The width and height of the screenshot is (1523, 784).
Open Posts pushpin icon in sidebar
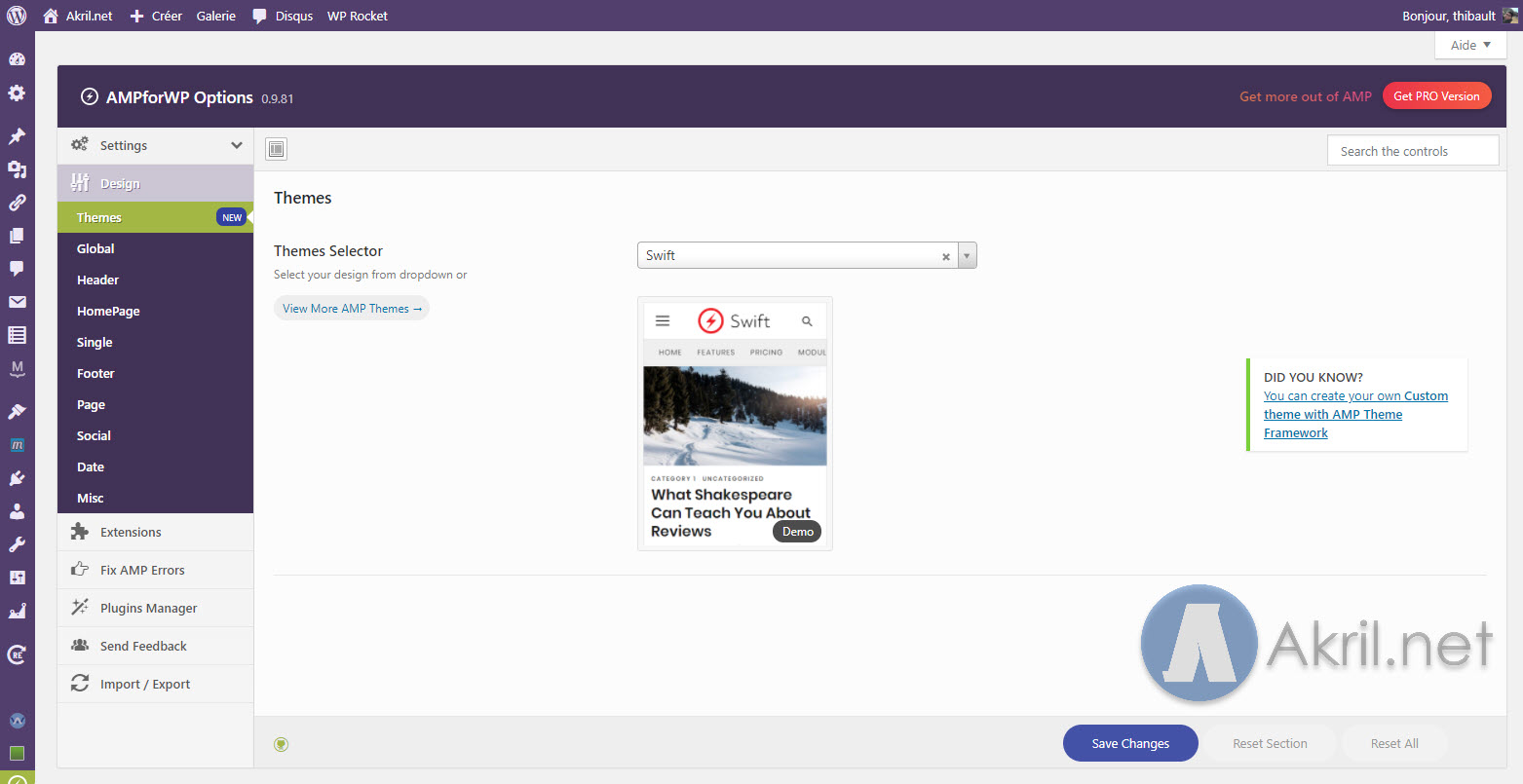click(x=17, y=136)
